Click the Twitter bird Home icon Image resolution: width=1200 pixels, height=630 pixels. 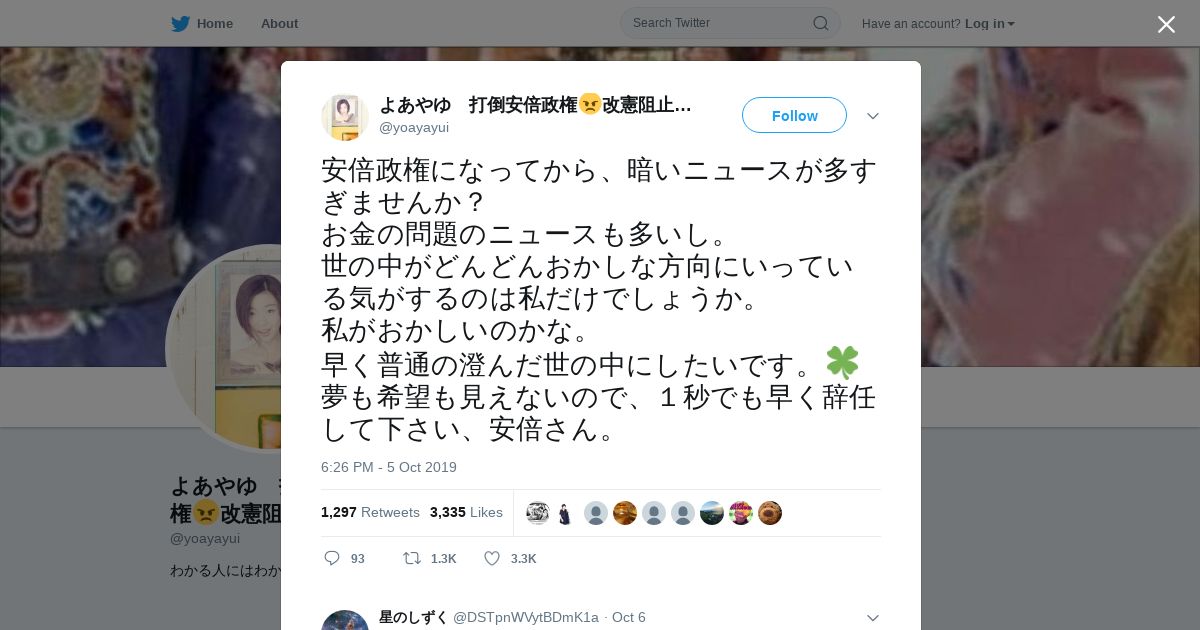click(180, 23)
